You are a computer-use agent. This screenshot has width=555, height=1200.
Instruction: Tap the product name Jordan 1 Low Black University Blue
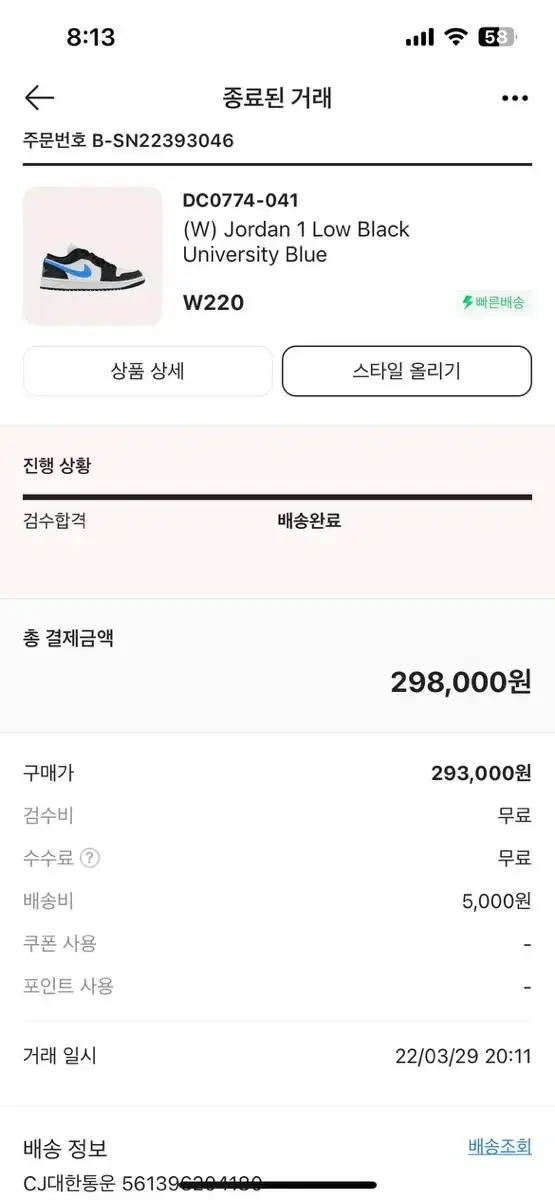coord(296,242)
